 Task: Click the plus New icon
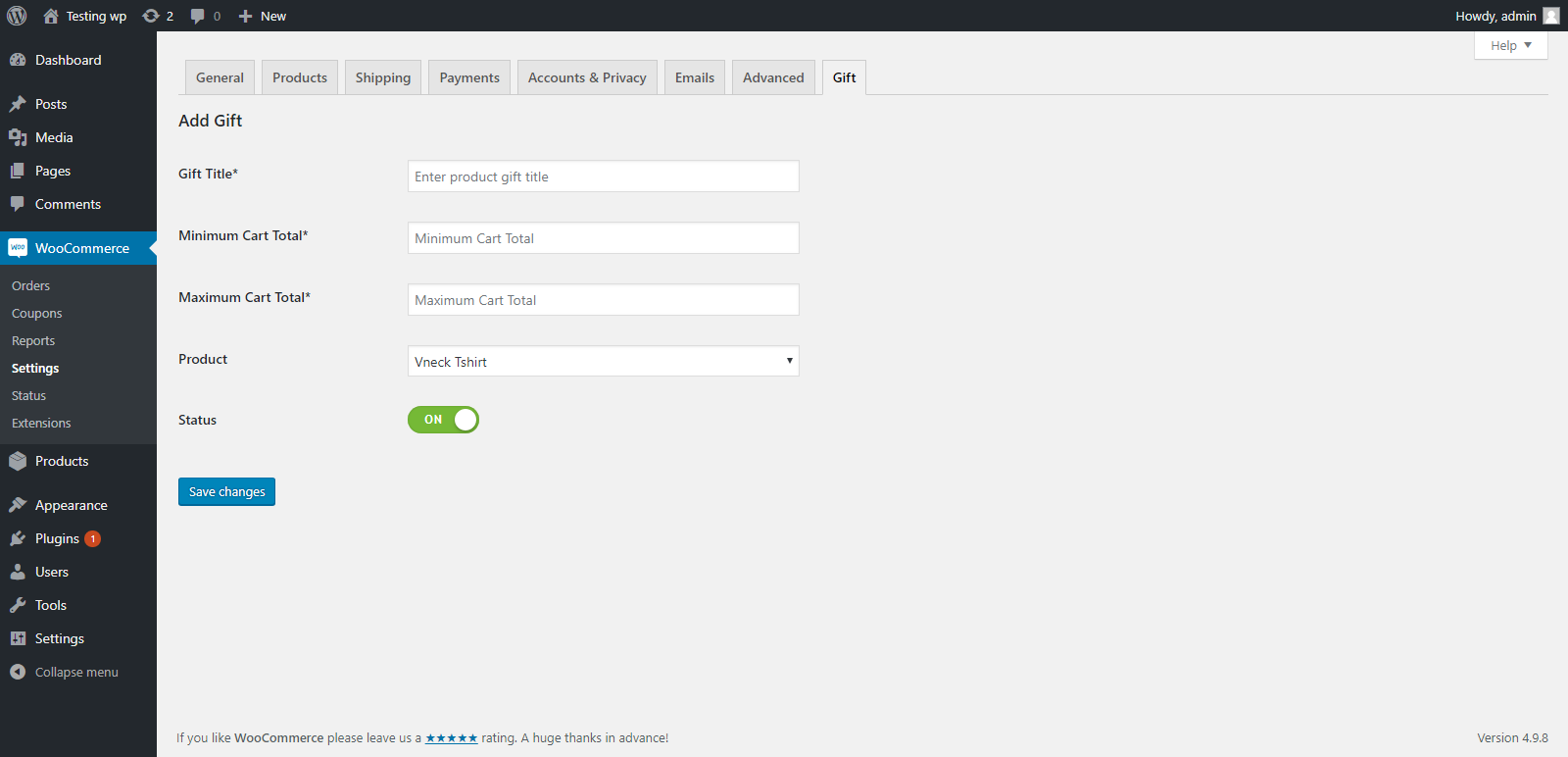(246, 16)
